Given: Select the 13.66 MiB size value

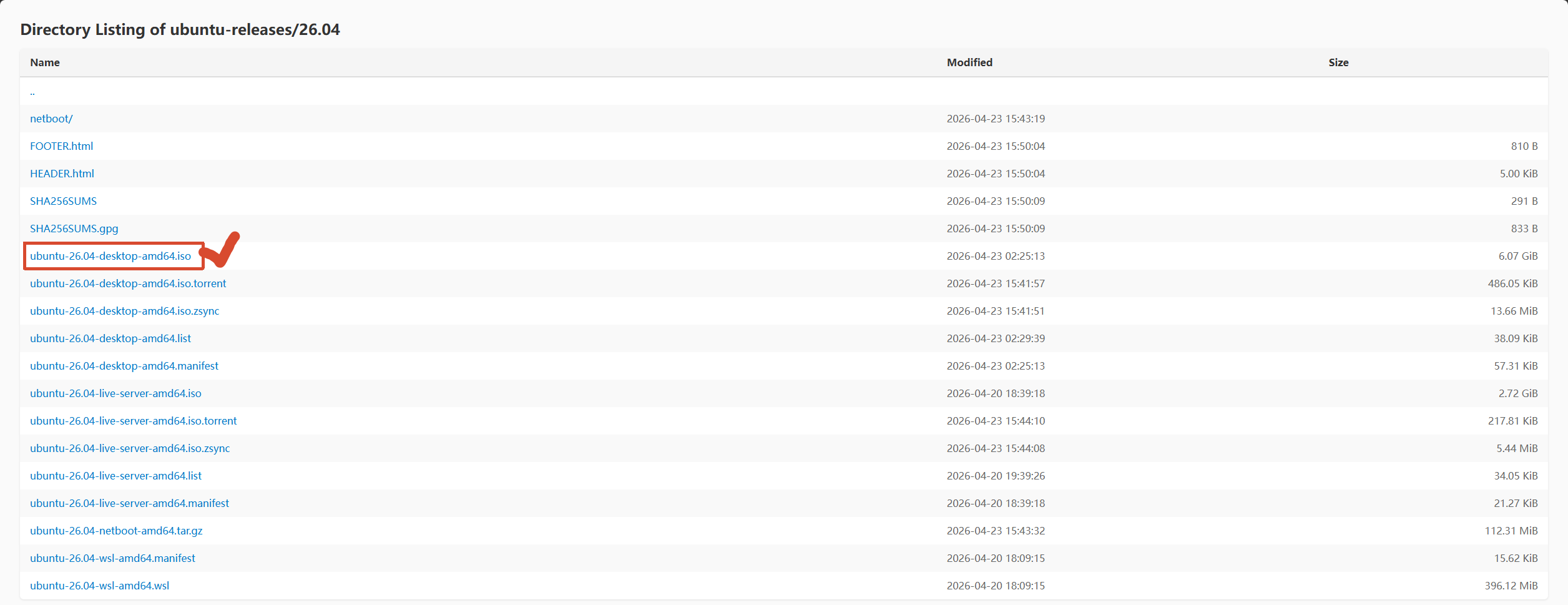Looking at the screenshot, I should [x=1514, y=311].
